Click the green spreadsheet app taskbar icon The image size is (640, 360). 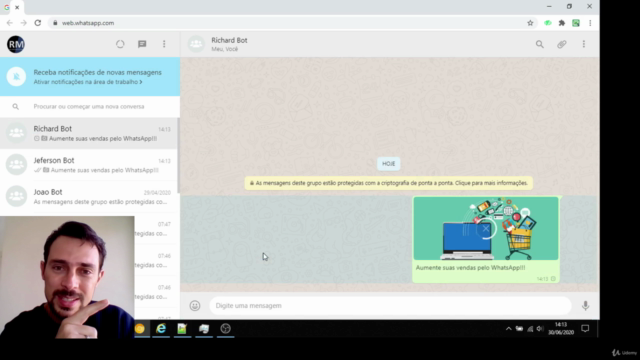pos(182,329)
